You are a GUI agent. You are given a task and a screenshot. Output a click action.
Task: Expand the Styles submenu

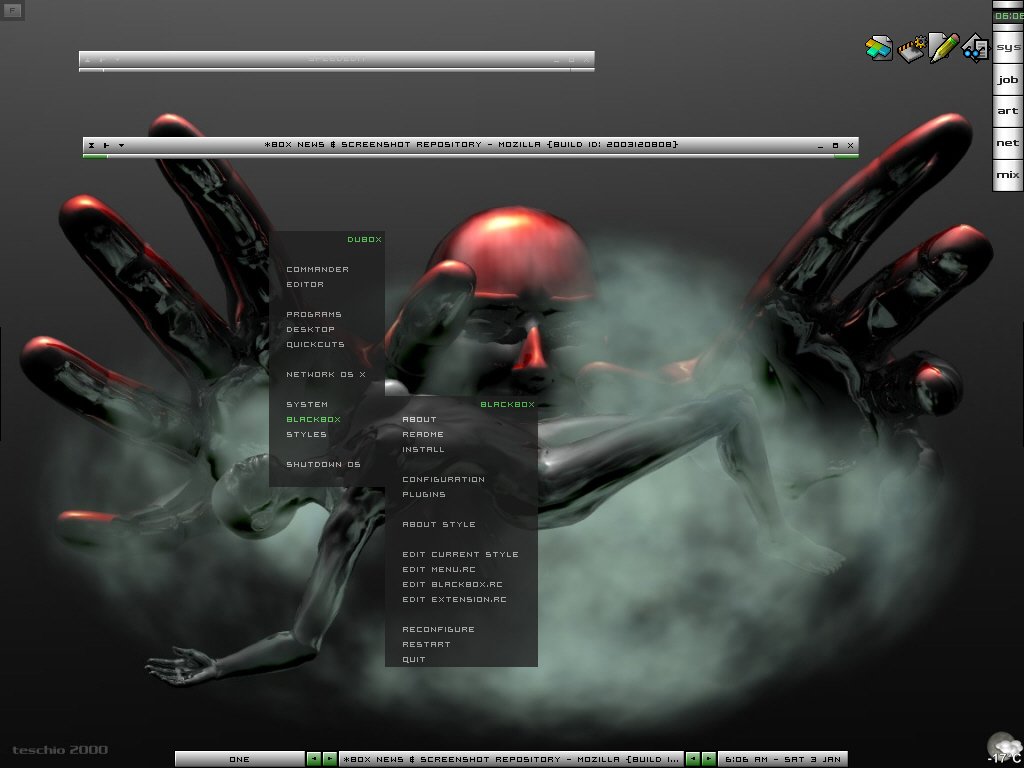click(x=306, y=434)
